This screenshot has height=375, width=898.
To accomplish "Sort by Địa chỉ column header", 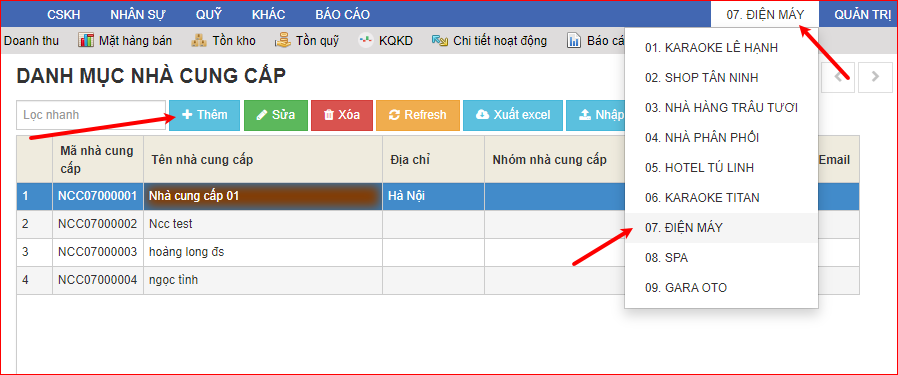I will [434, 160].
